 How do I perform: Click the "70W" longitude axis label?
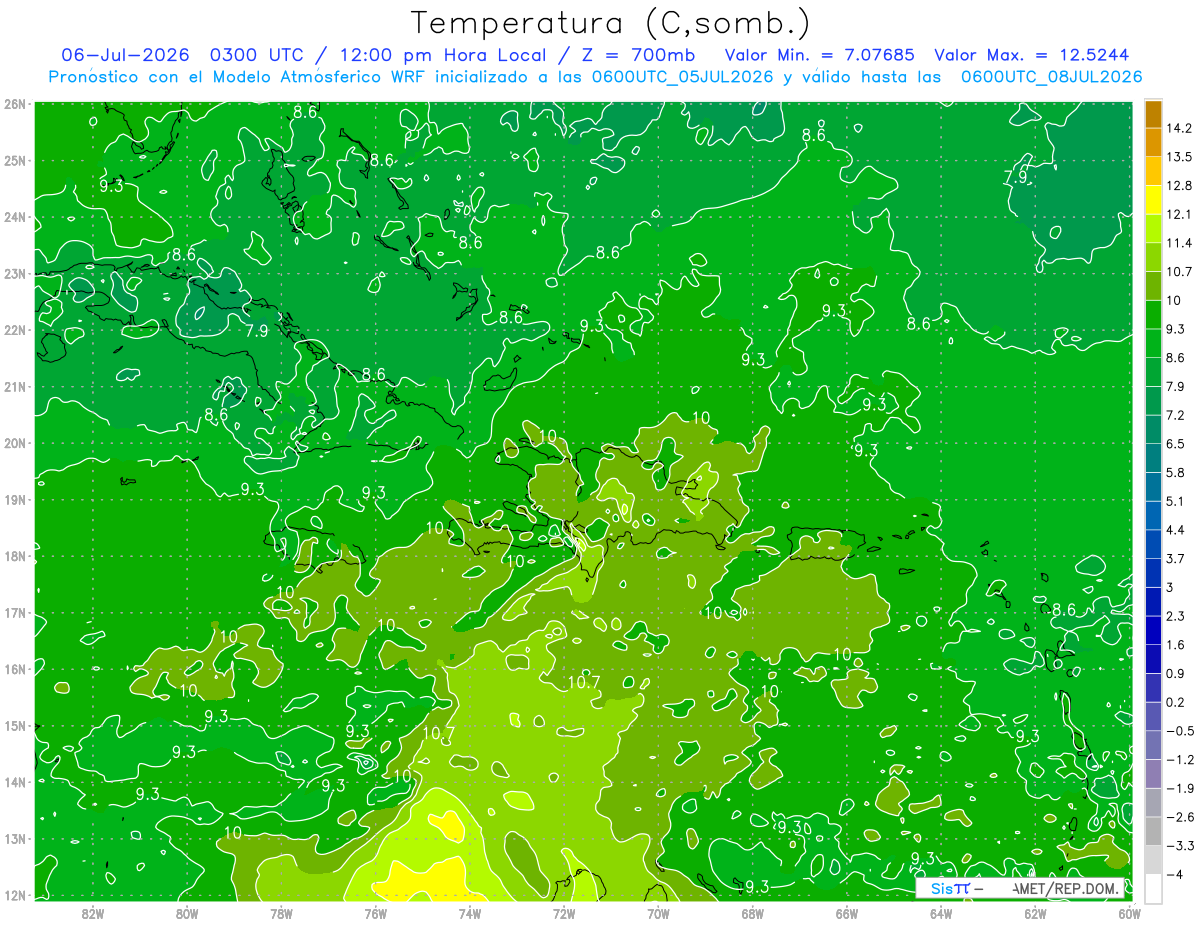point(657,913)
